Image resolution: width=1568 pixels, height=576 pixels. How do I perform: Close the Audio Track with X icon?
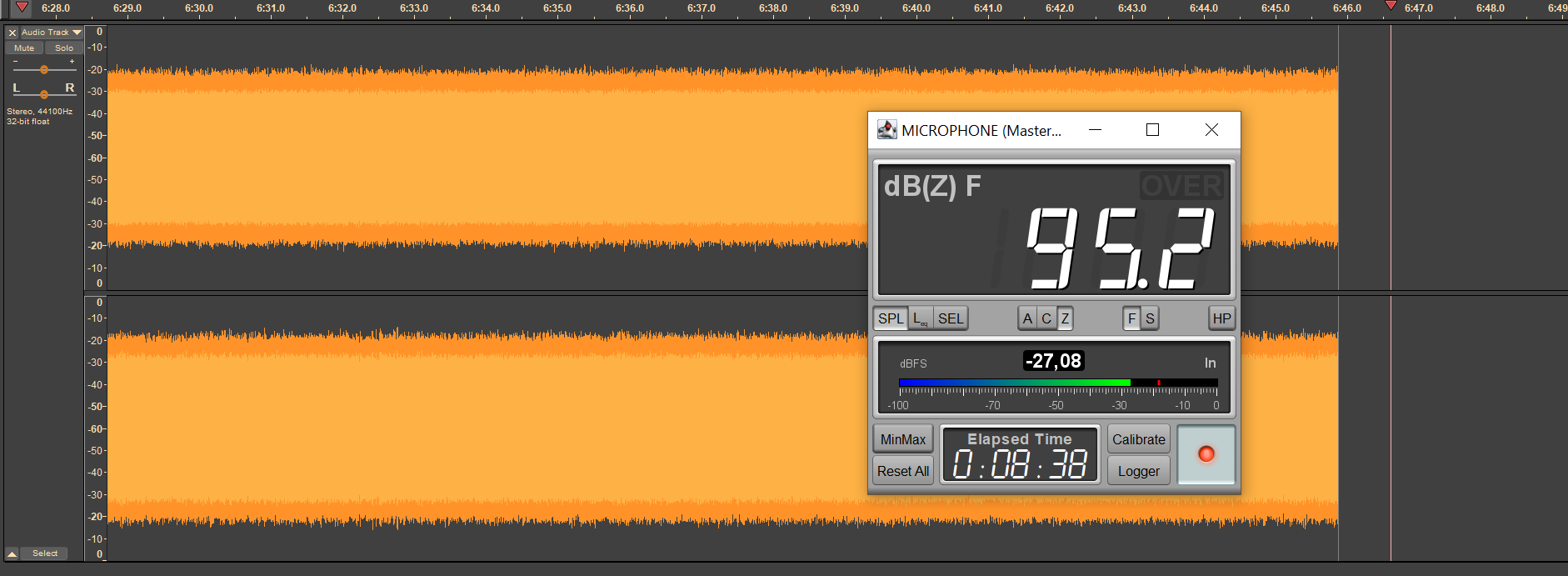12,33
